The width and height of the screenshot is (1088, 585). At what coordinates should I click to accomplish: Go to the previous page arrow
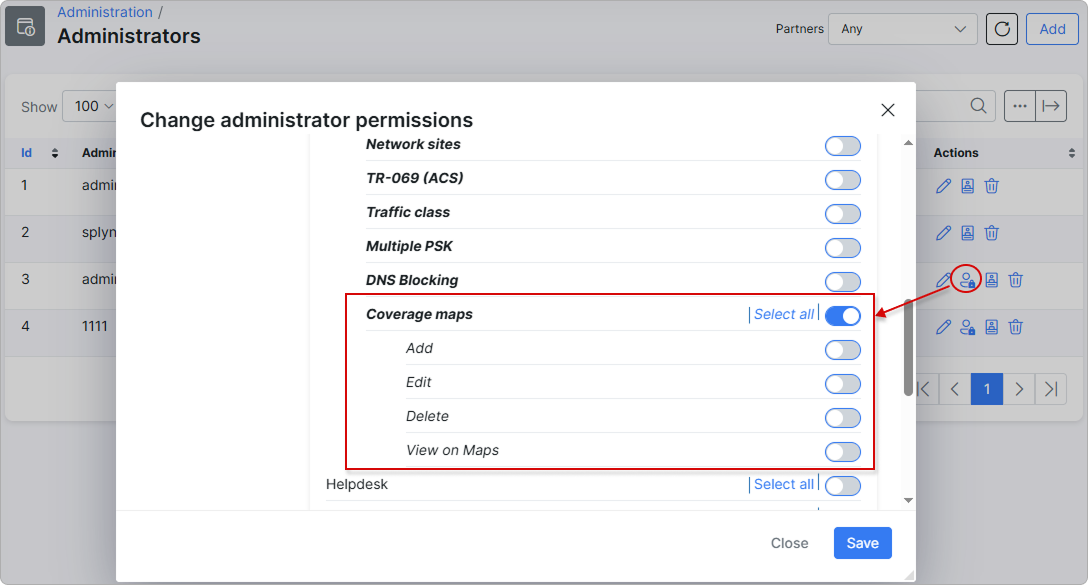pyautogui.click(x=955, y=389)
